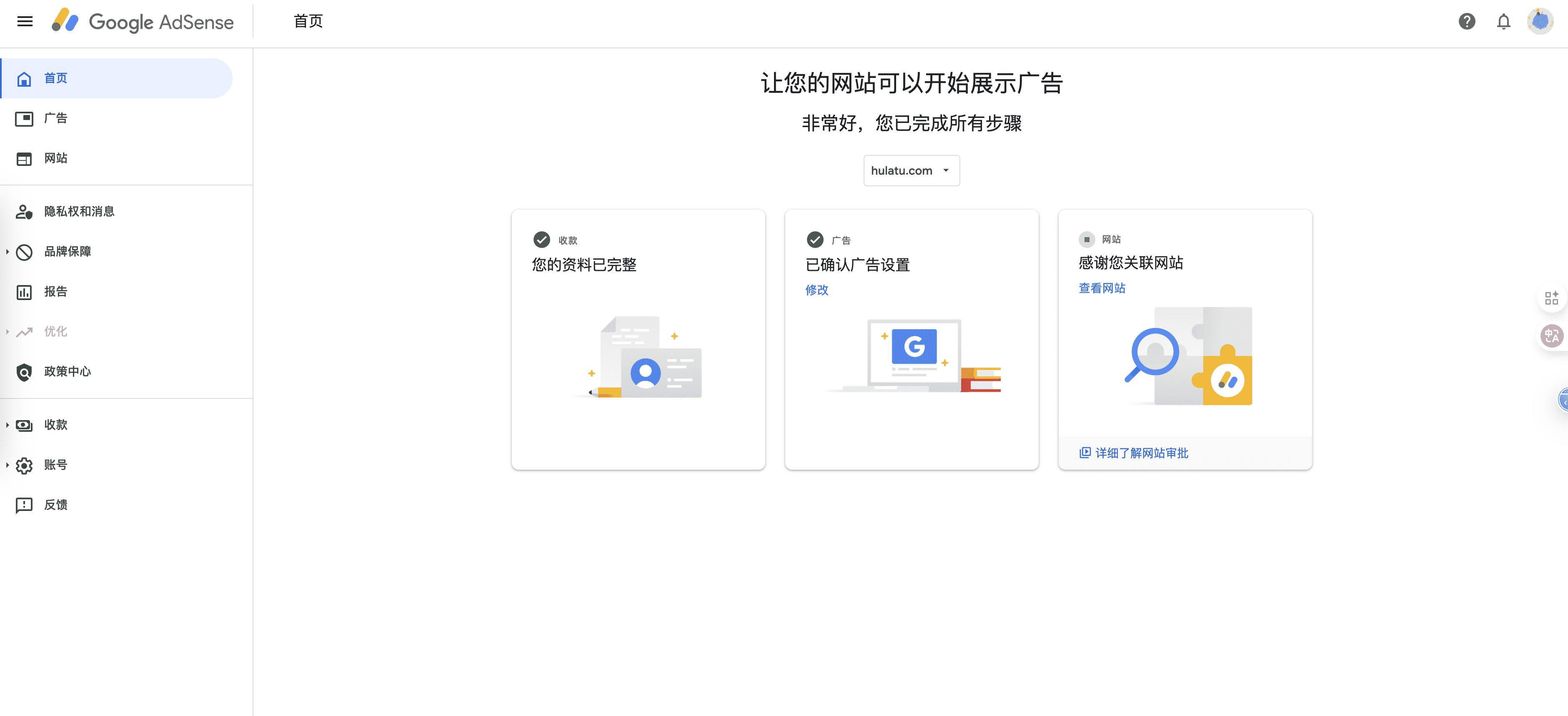Expand the 账号 sidebar section
The width and height of the screenshot is (1568, 716).
[8, 465]
